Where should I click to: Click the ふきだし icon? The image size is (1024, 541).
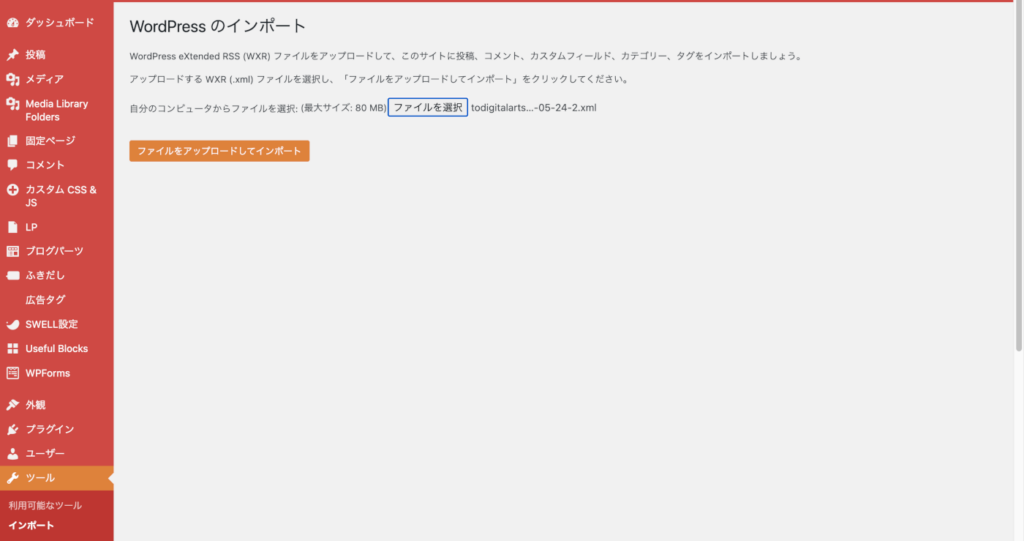(x=12, y=276)
